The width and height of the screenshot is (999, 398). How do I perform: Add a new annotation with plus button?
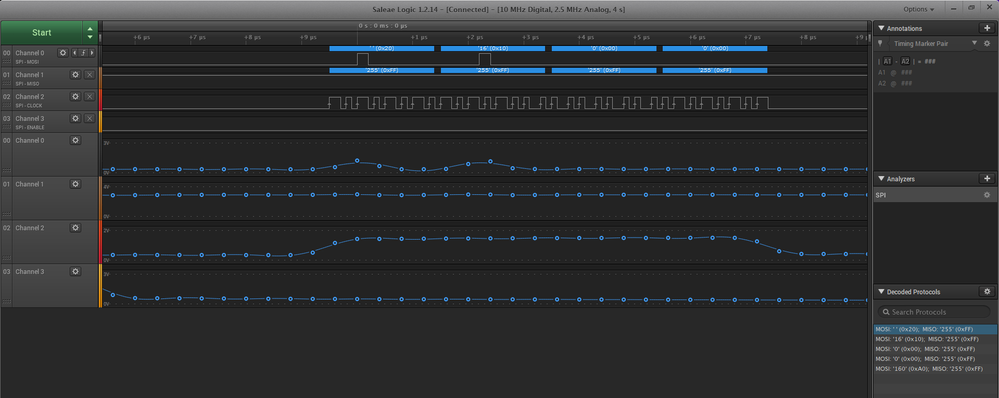(x=986, y=28)
